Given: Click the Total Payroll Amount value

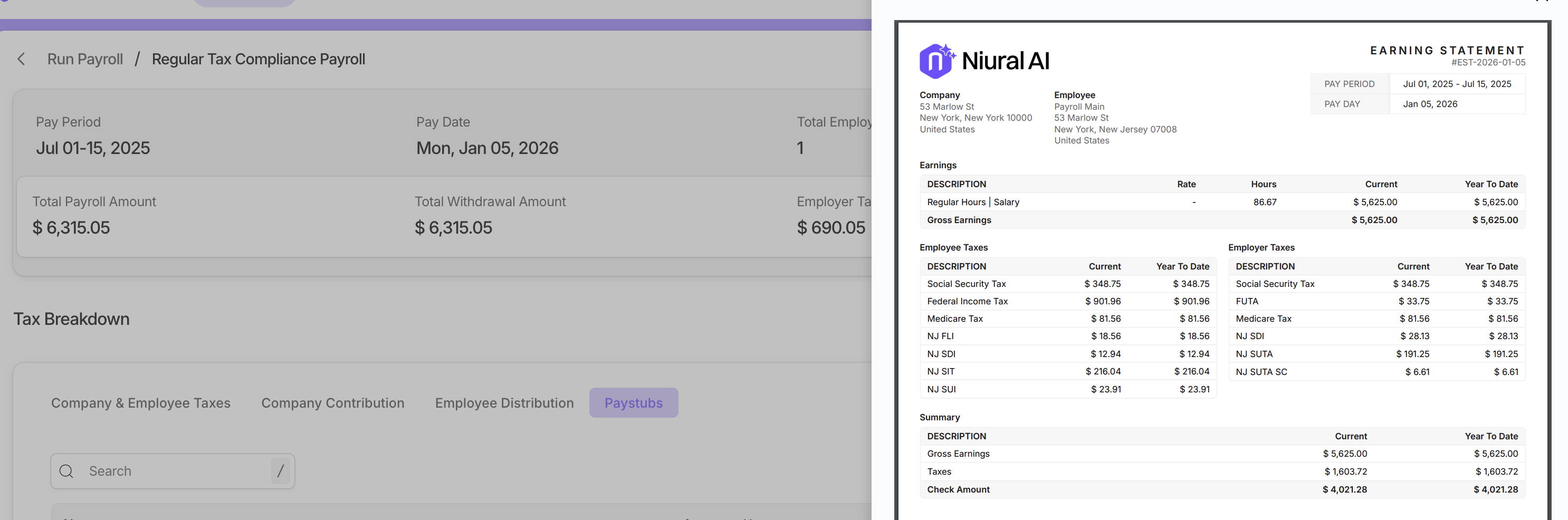Looking at the screenshot, I should 71,227.
